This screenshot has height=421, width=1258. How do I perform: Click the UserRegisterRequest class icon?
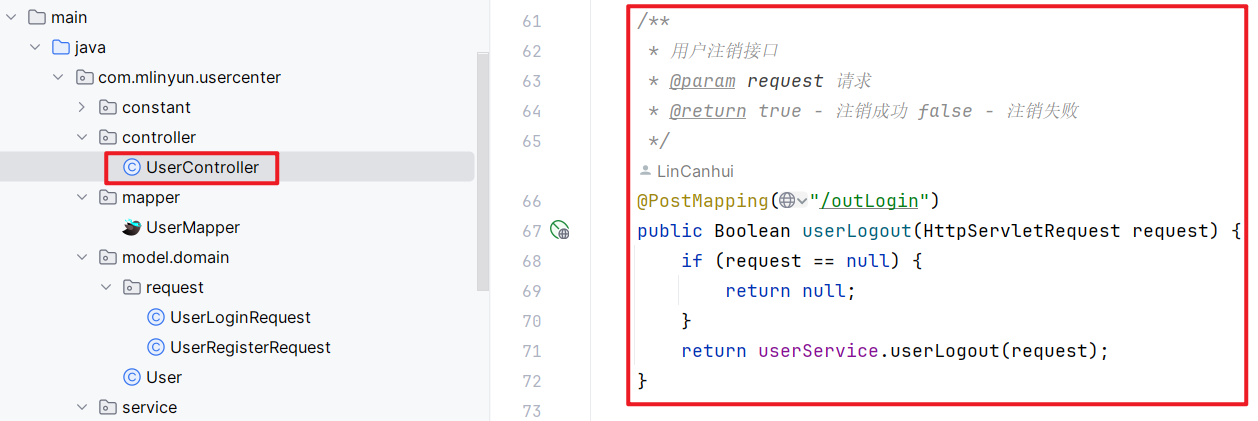(155, 347)
